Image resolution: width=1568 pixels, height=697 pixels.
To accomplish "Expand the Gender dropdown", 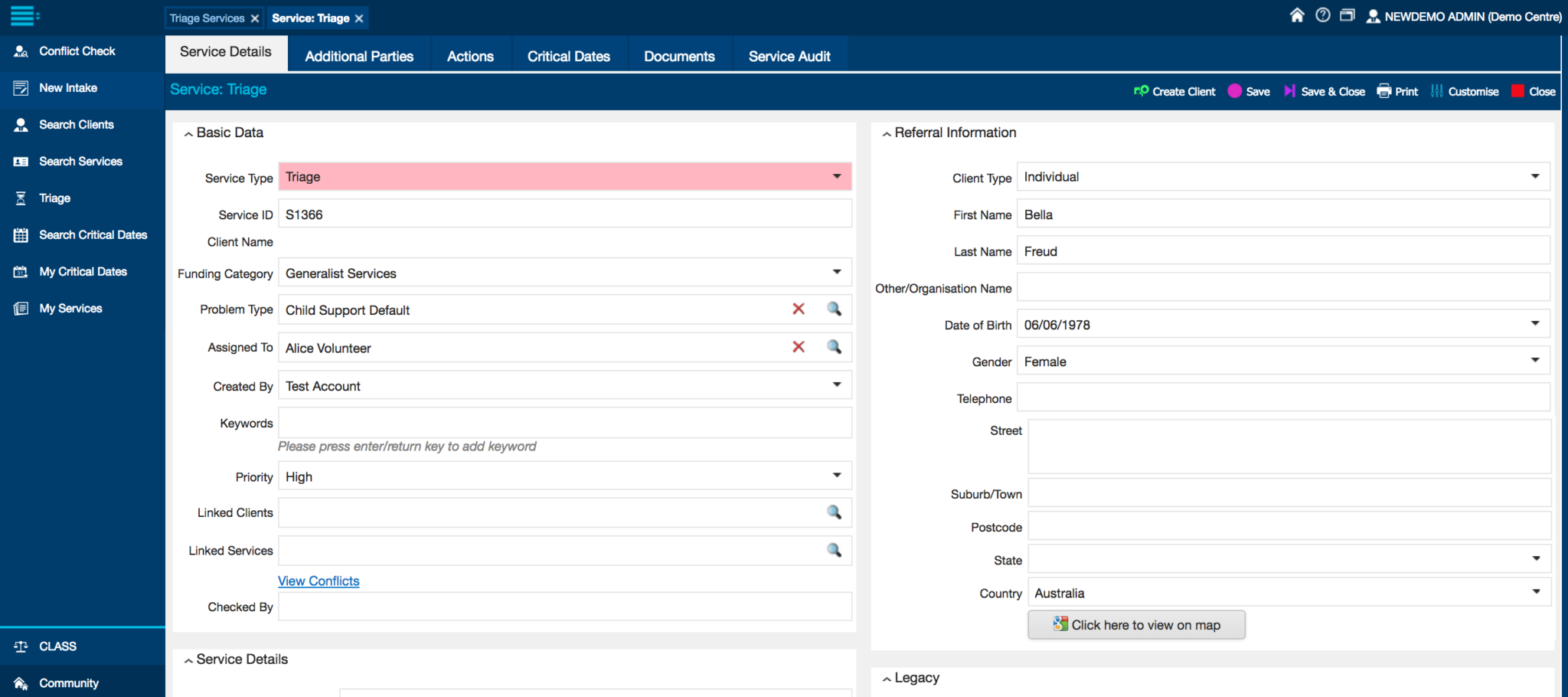I will (x=1535, y=360).
